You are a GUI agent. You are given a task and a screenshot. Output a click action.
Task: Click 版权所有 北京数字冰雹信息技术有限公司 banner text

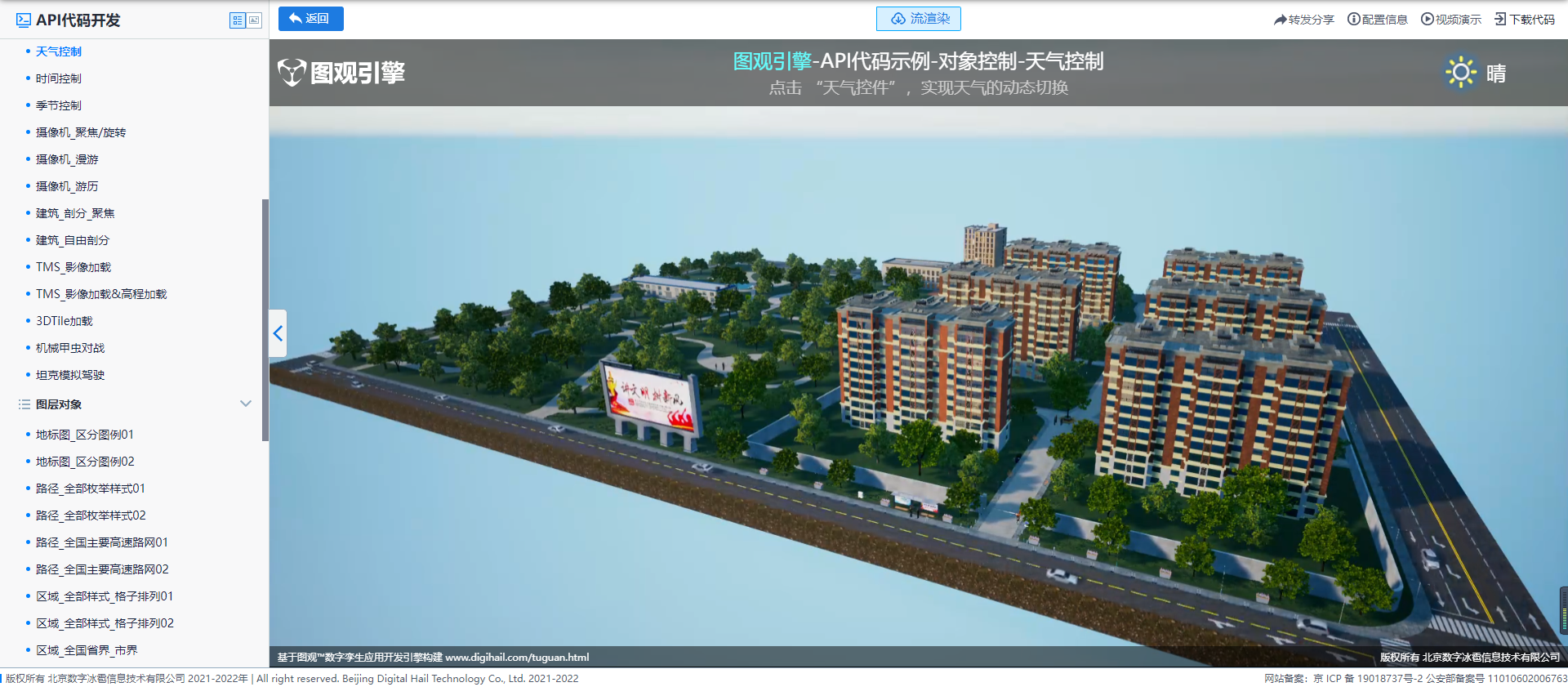[x=1470, y=658]
